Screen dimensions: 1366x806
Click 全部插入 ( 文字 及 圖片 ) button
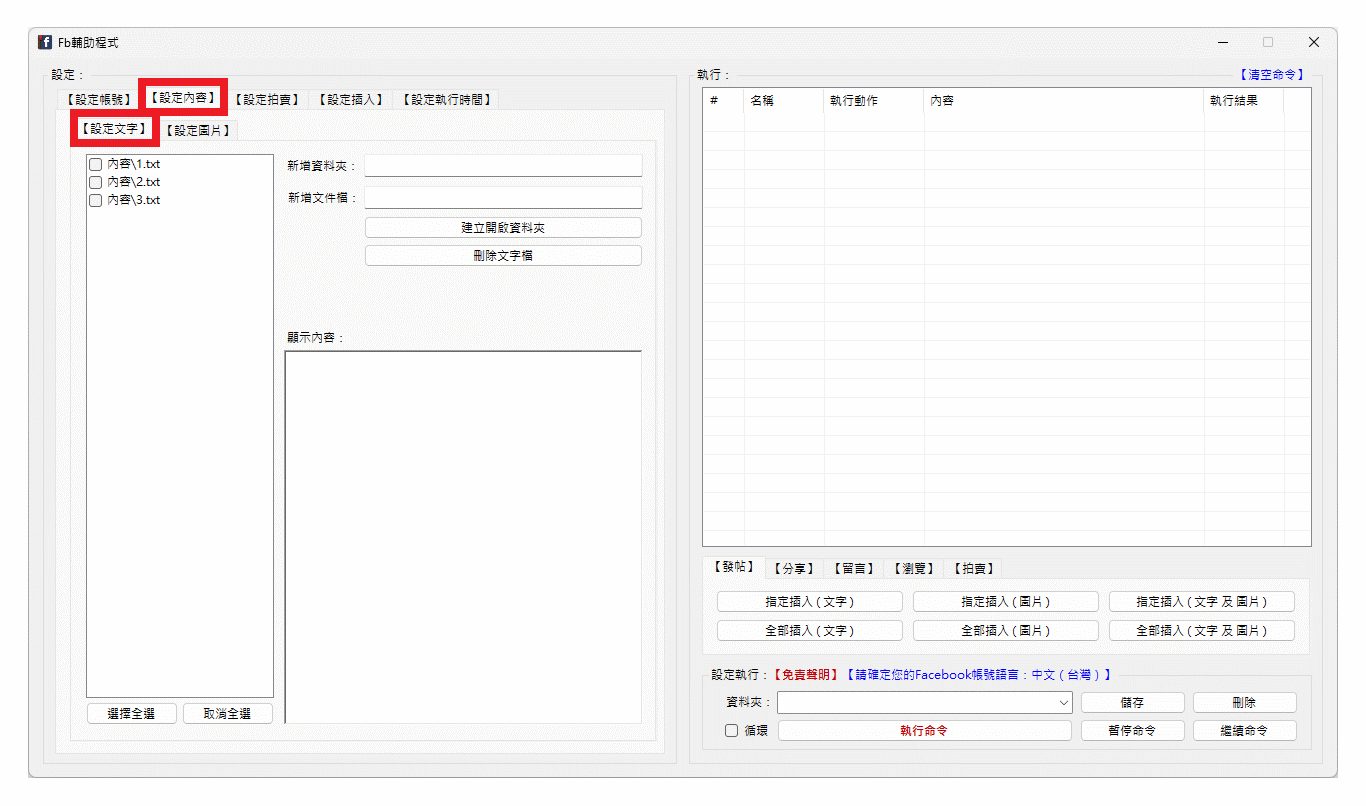point(1202,631)
